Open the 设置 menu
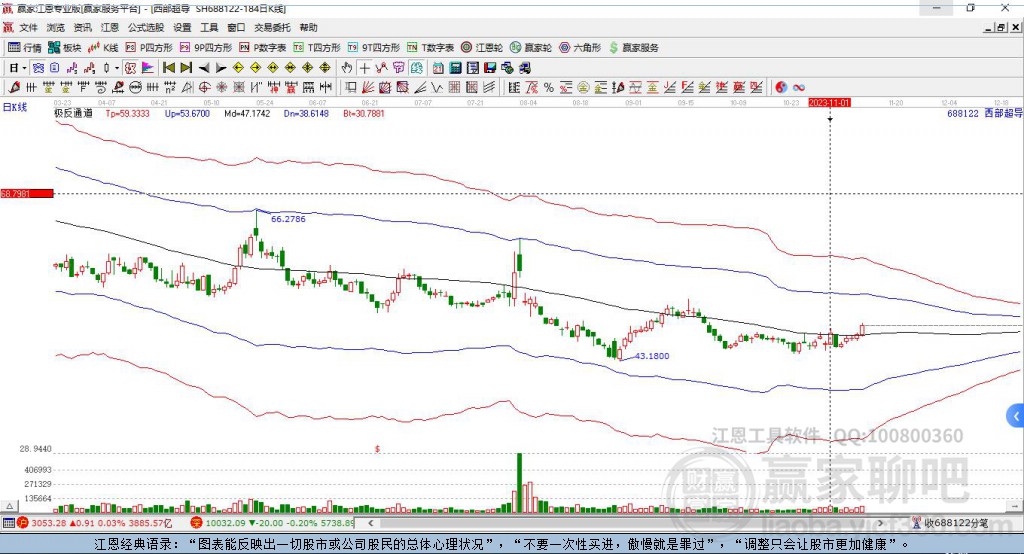The height and width of the screenshot is (554, 1024). pos(182,27)
